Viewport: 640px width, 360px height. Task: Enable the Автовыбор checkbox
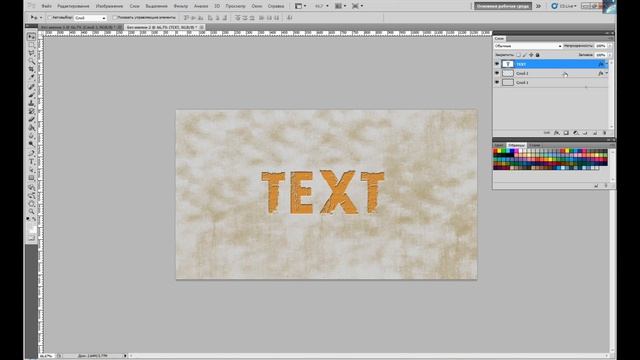pyautogui.click(x=50, y=18)
